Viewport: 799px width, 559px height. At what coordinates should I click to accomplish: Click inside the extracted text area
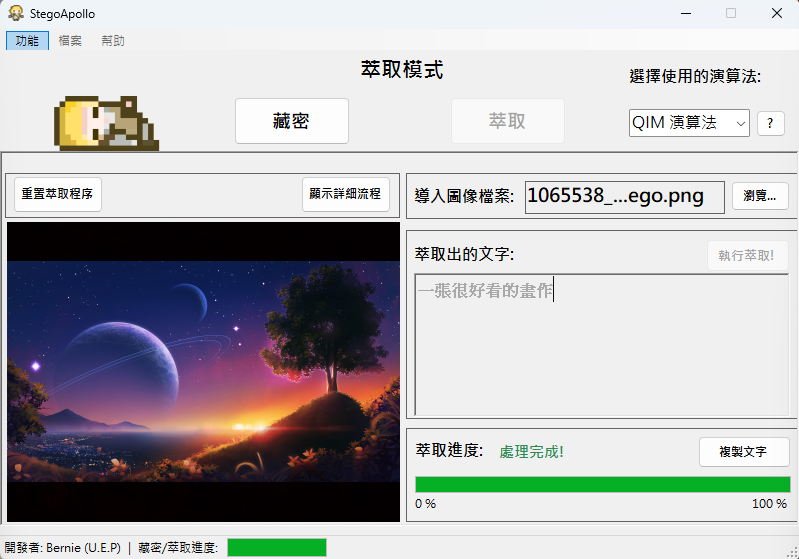tap(601, 350)
